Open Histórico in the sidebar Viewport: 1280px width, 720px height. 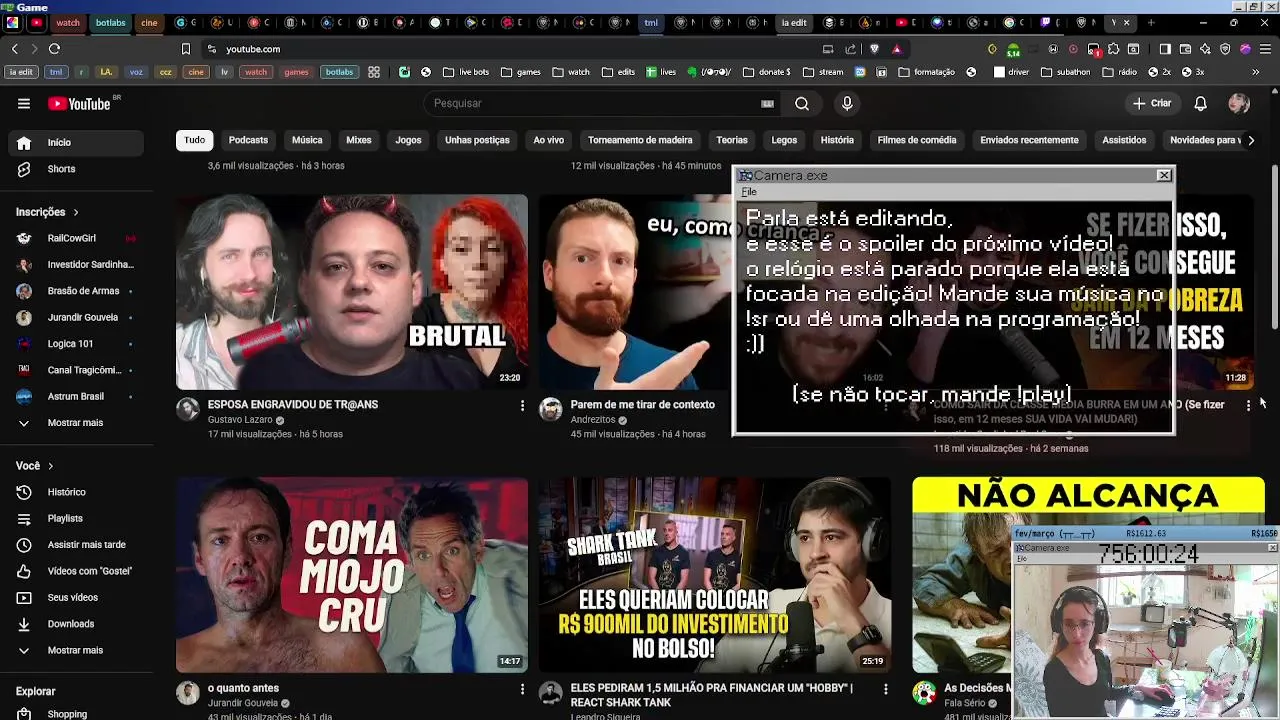(77, 492)
